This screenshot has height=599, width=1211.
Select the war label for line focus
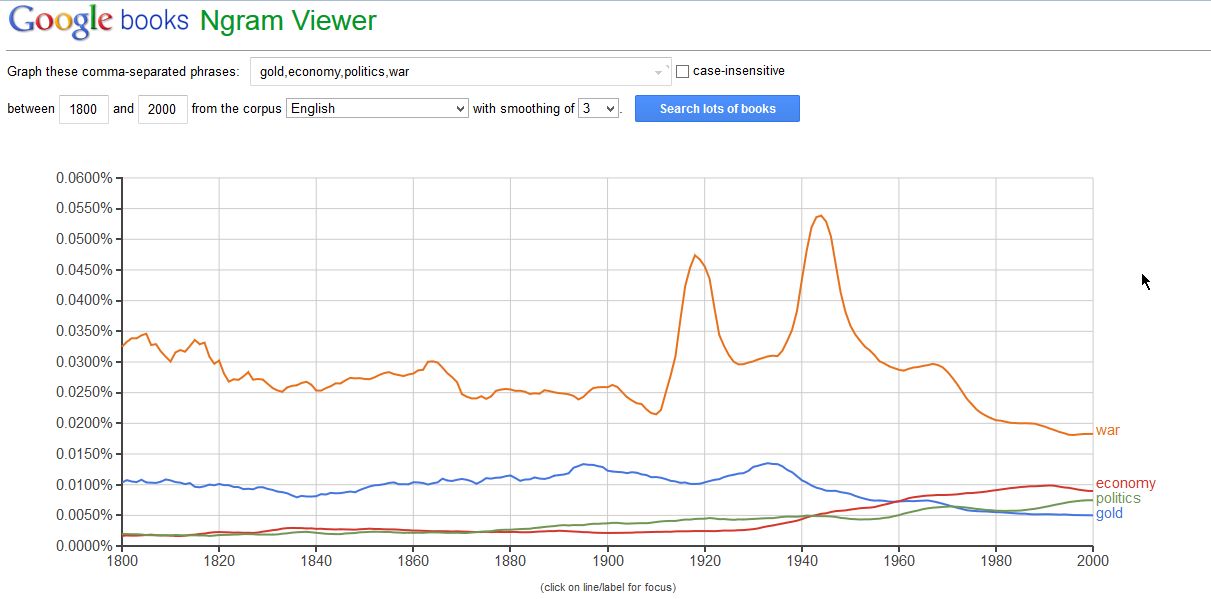coord(1108,430)
